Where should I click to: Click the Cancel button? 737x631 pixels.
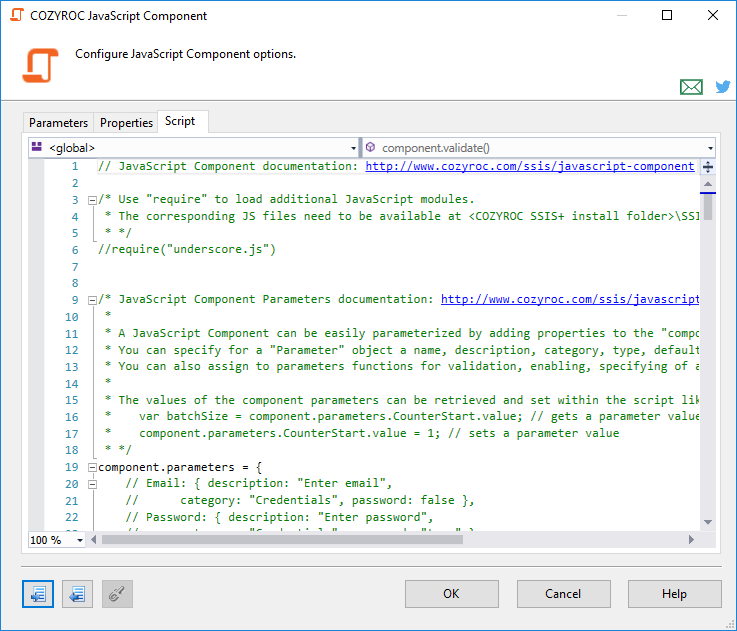564,594
